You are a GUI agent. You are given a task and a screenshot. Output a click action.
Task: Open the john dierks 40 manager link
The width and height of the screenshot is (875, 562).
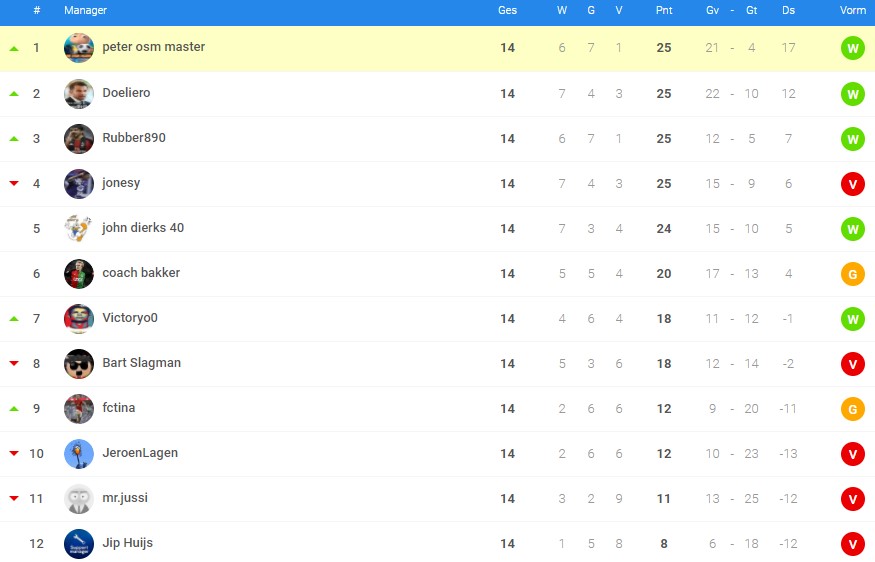(143, 228)
